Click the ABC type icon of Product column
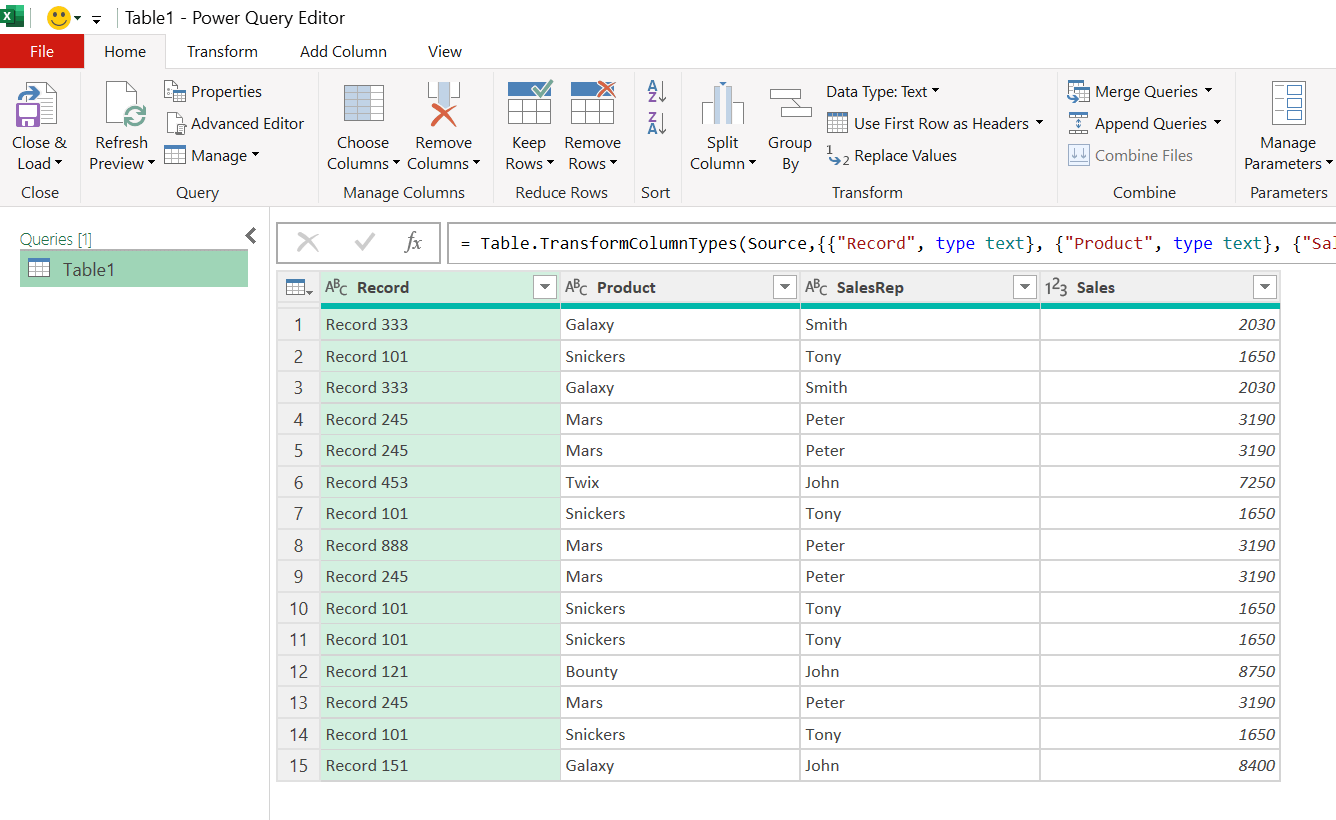The height and width of the screenshot is (820, 1336). 577,288
